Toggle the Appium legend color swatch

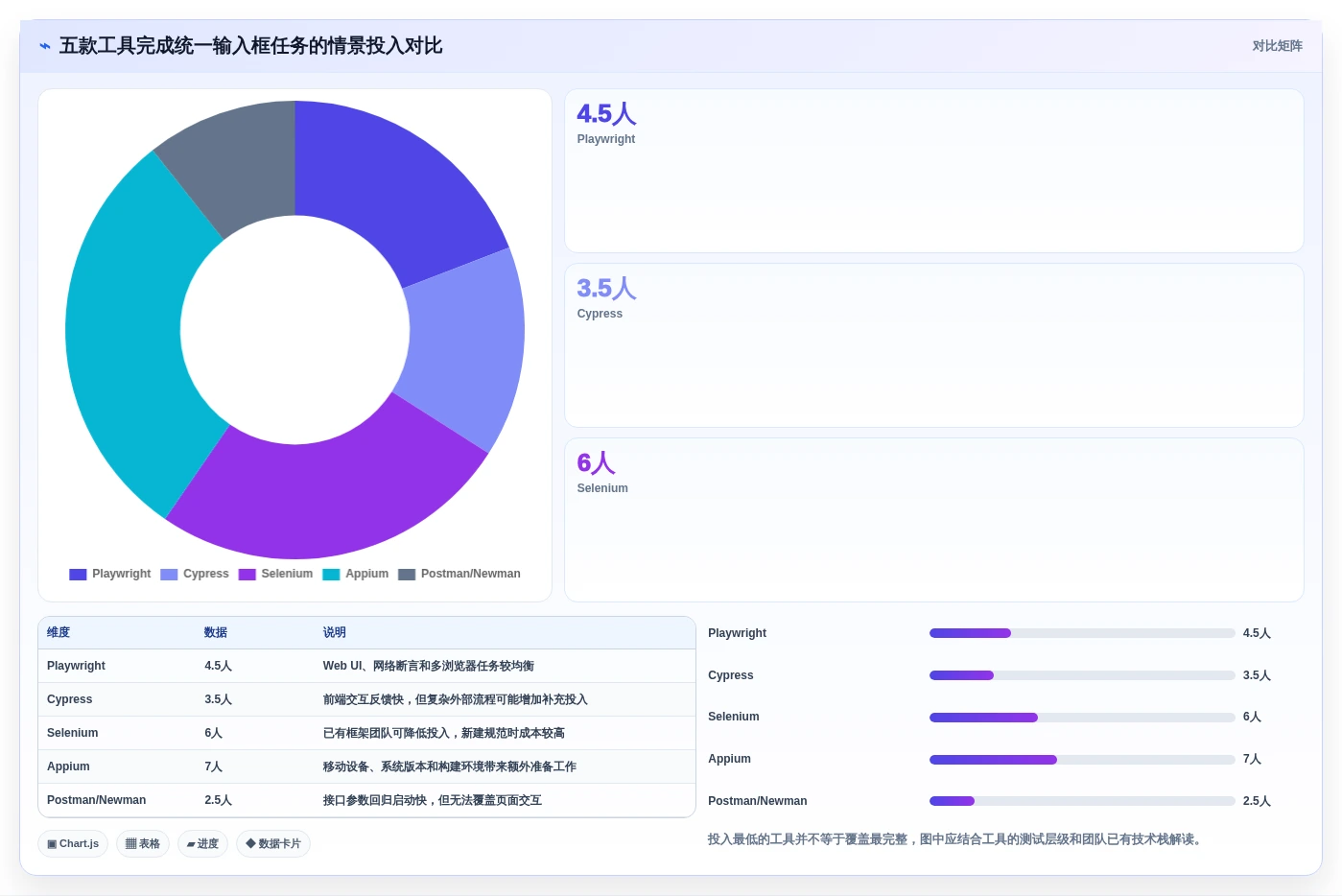tap(331, 574)
